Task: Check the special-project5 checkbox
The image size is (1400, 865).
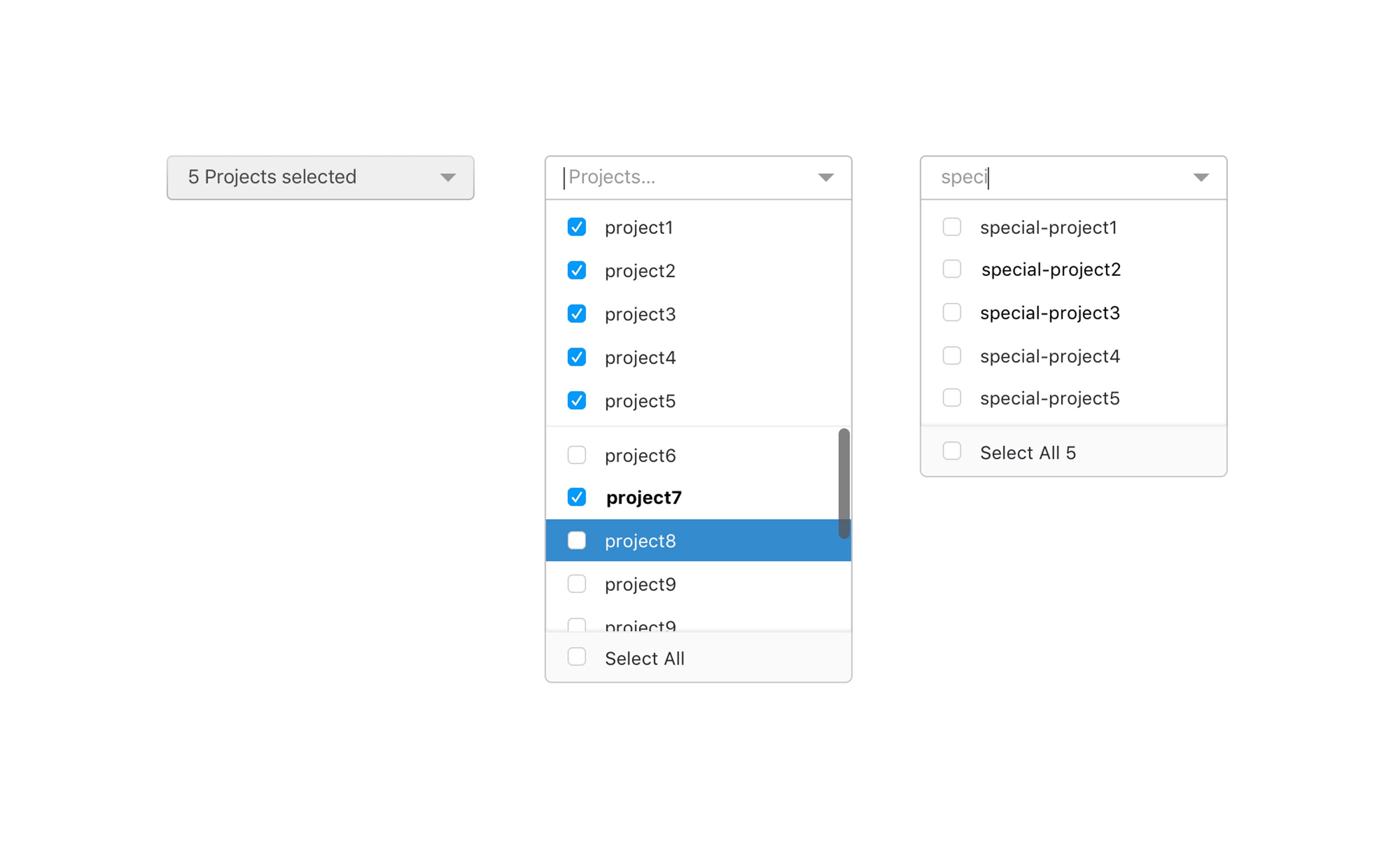Action: (952, 398)
